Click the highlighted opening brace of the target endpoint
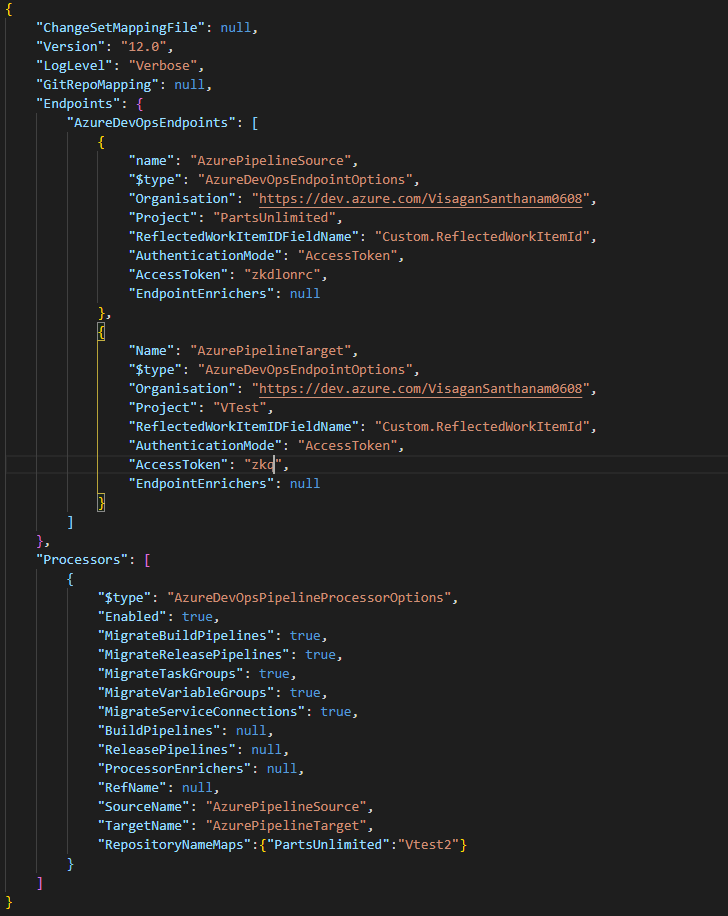 point(101,332)
